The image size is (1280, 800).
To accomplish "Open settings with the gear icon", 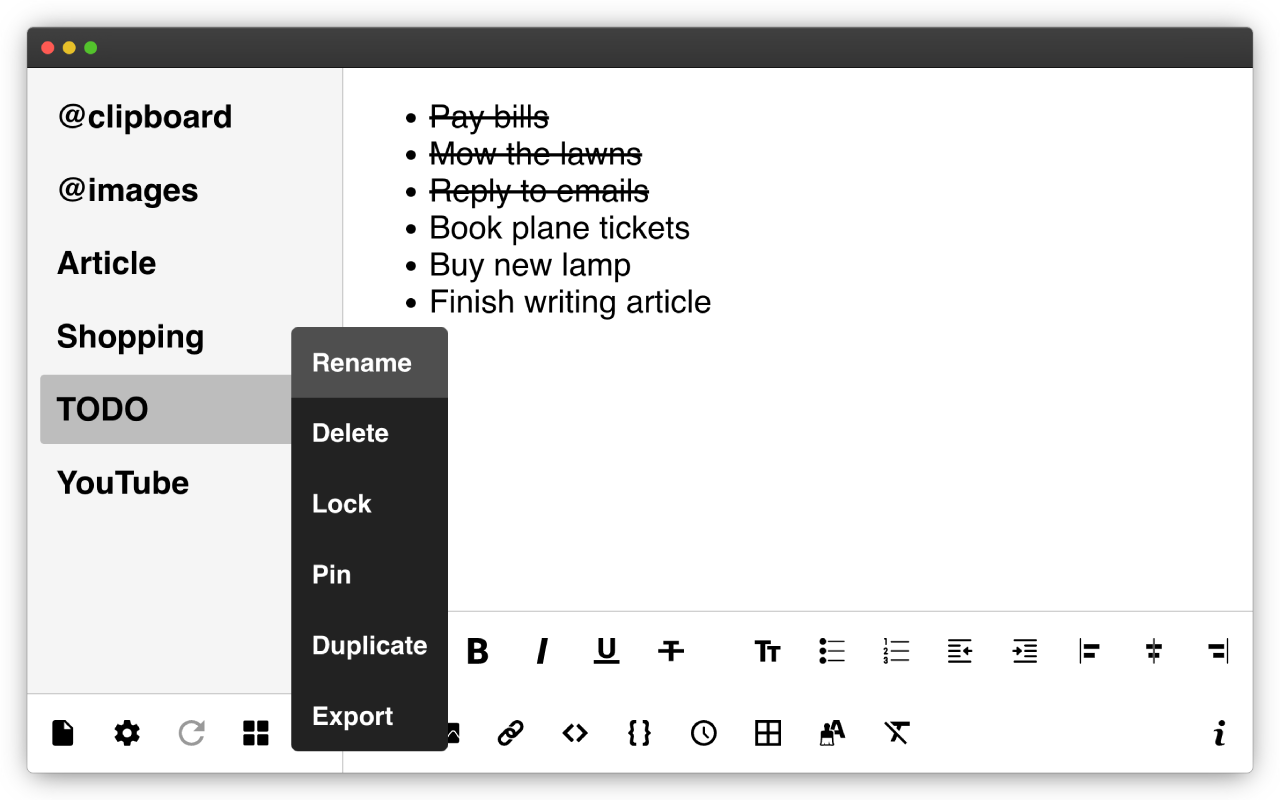I will [x=127, y=733].
